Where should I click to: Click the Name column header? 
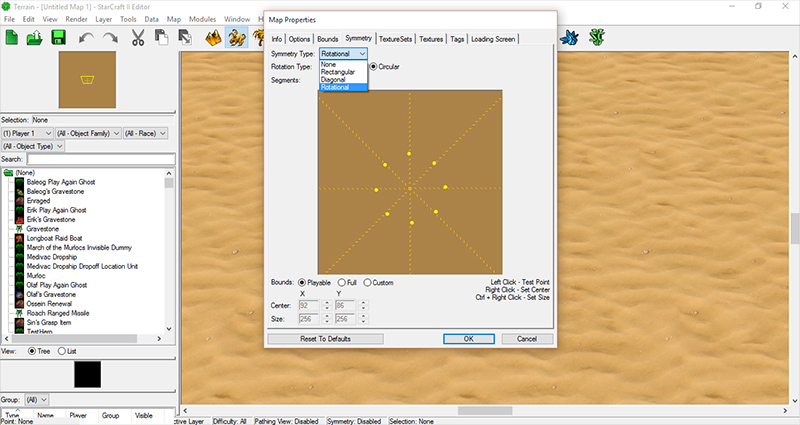[x=45, y=416]
